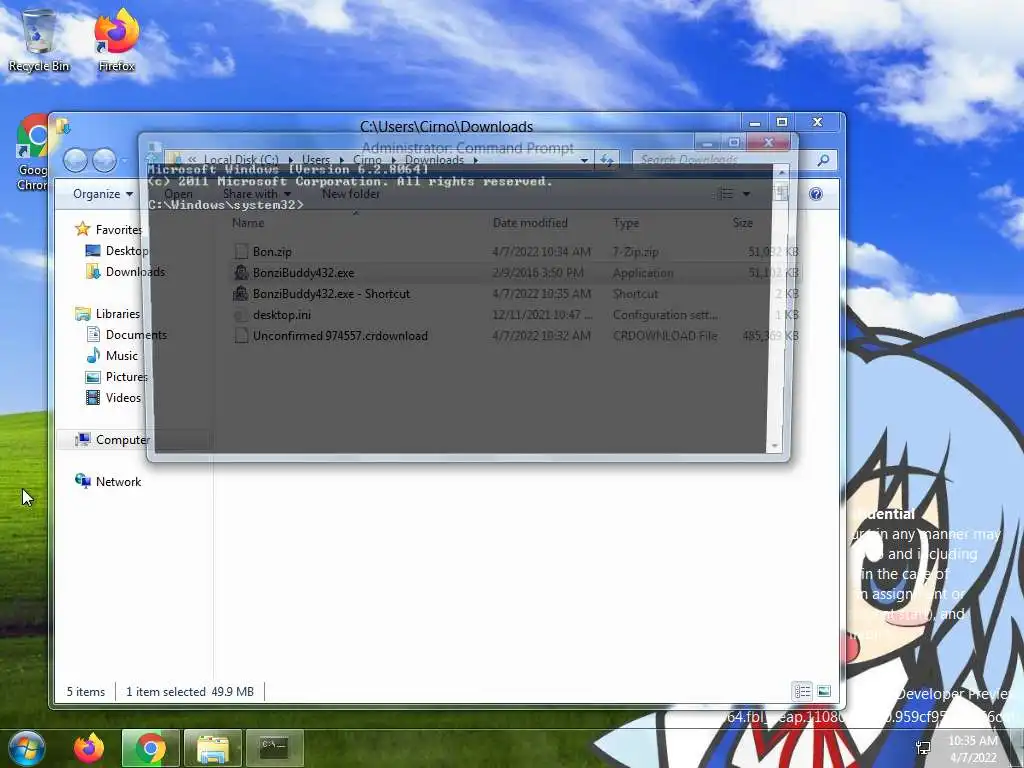The width and height of the screenshot is (1024, 768).
Task: Click the Music library note icon
Action: 93,355
